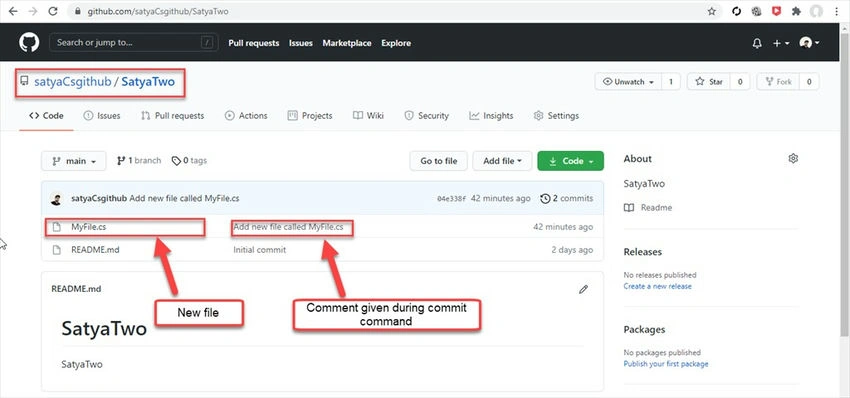
Task: Open Explore in top navigation
Action: tap(396, 43)
